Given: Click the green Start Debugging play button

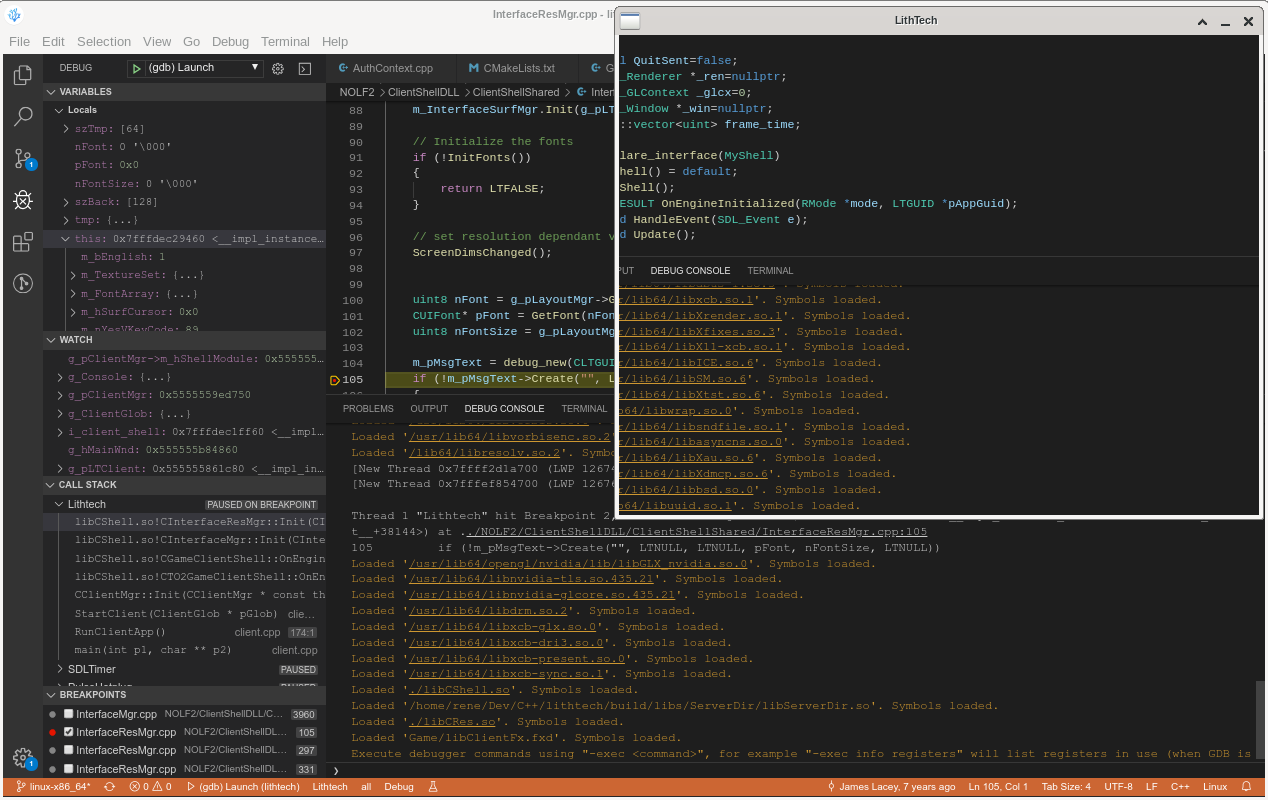Looking at the screenshot, I should [x=137, y=68].
